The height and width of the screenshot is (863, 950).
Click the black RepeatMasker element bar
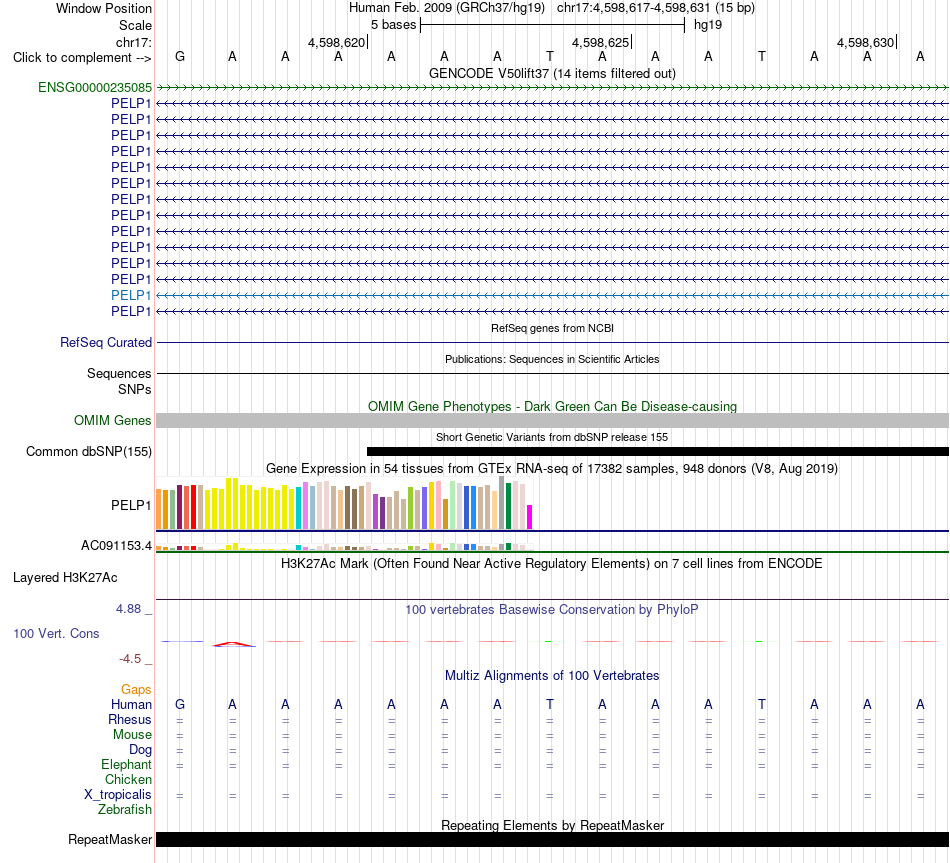coord(552,839)
